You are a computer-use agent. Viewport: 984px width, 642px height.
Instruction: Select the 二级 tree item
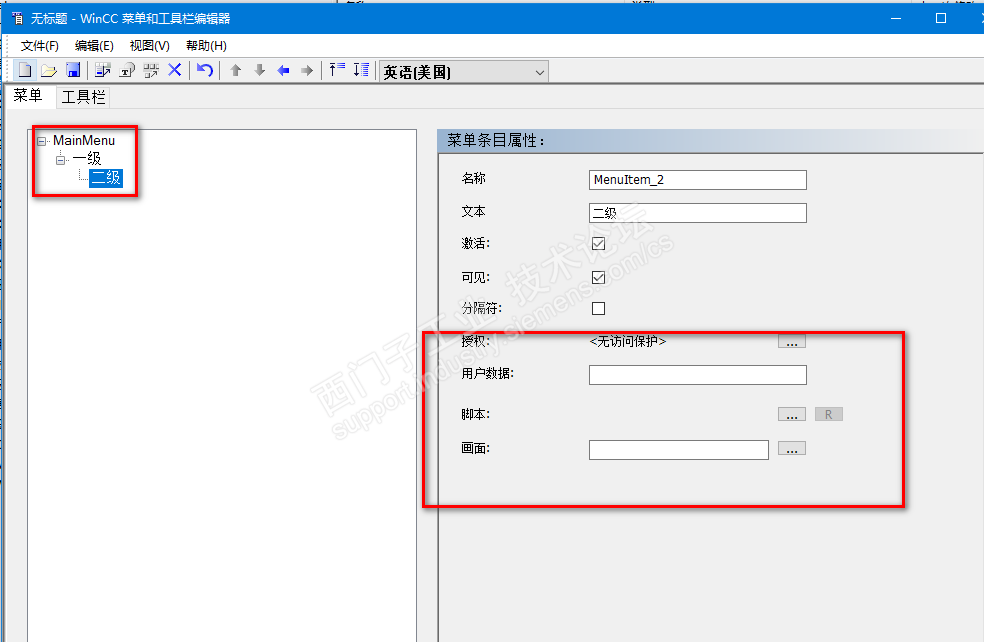[105, 178]
